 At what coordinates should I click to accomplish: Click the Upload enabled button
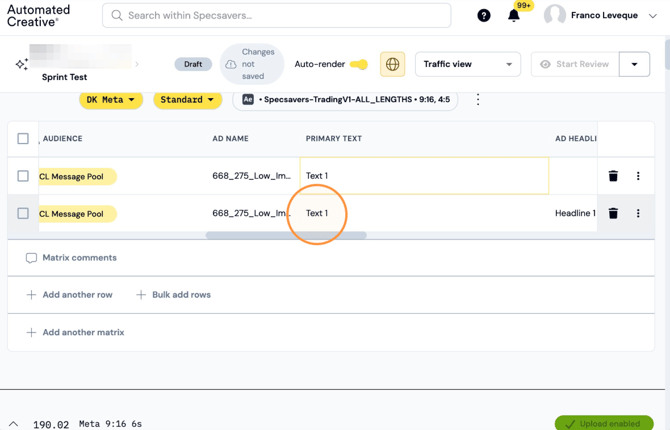coord(604,424)
